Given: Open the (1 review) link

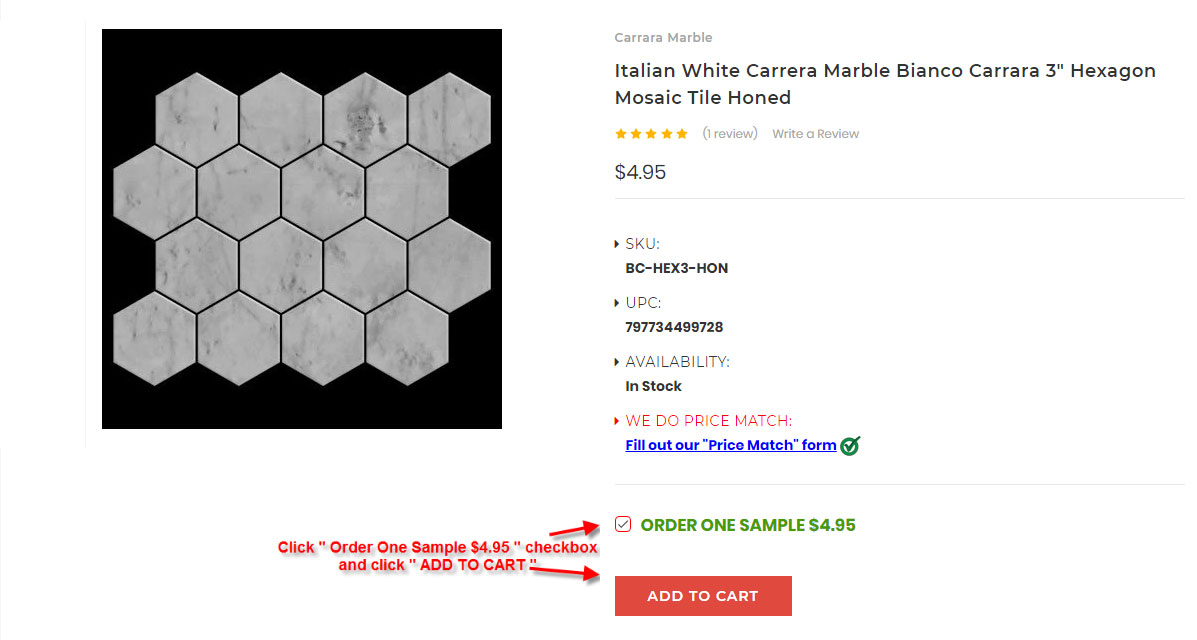Looking at the screenshot, I should [x=729, y=134].
